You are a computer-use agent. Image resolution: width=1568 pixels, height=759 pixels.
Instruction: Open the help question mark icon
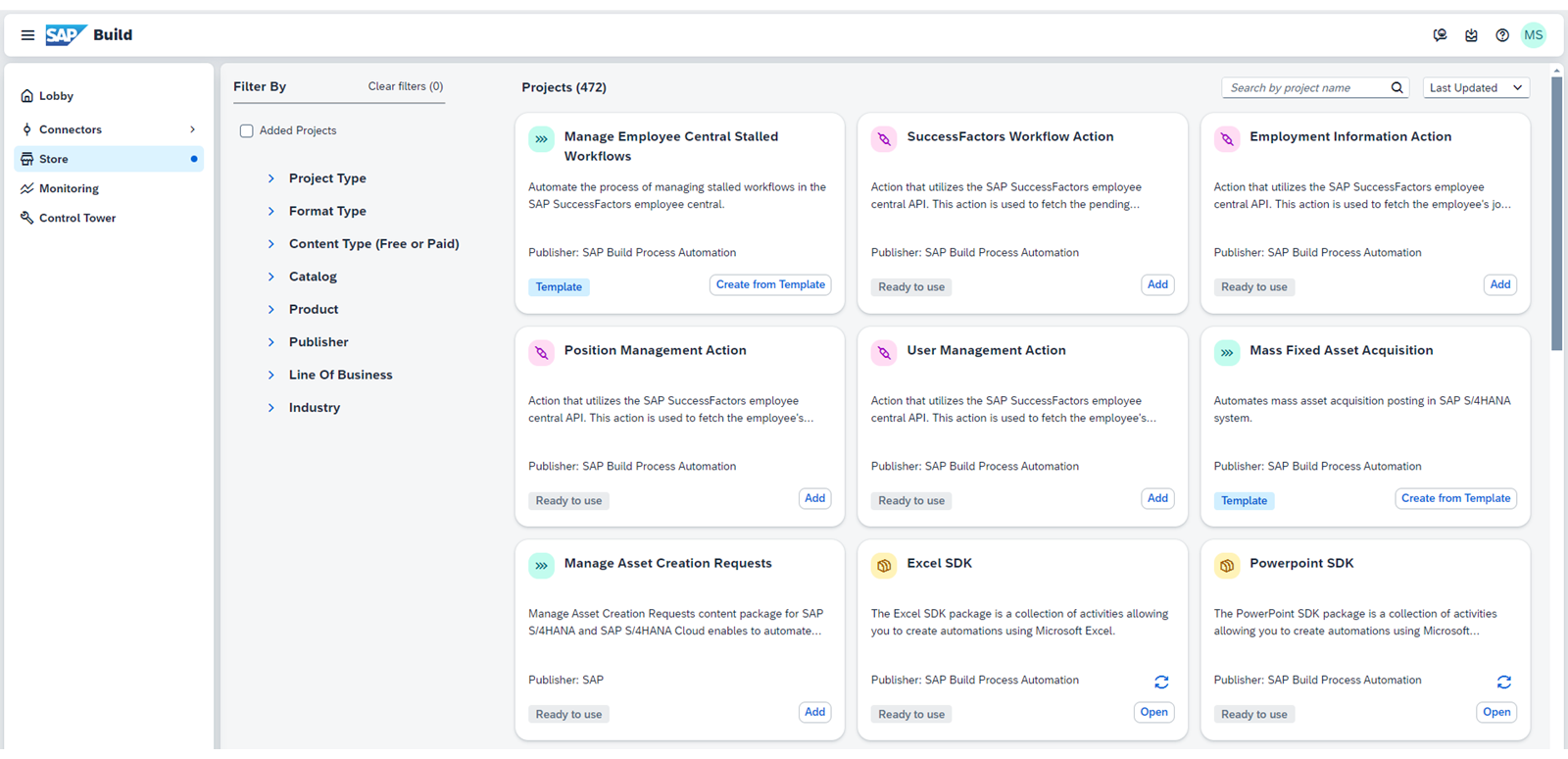[1502, 35]
